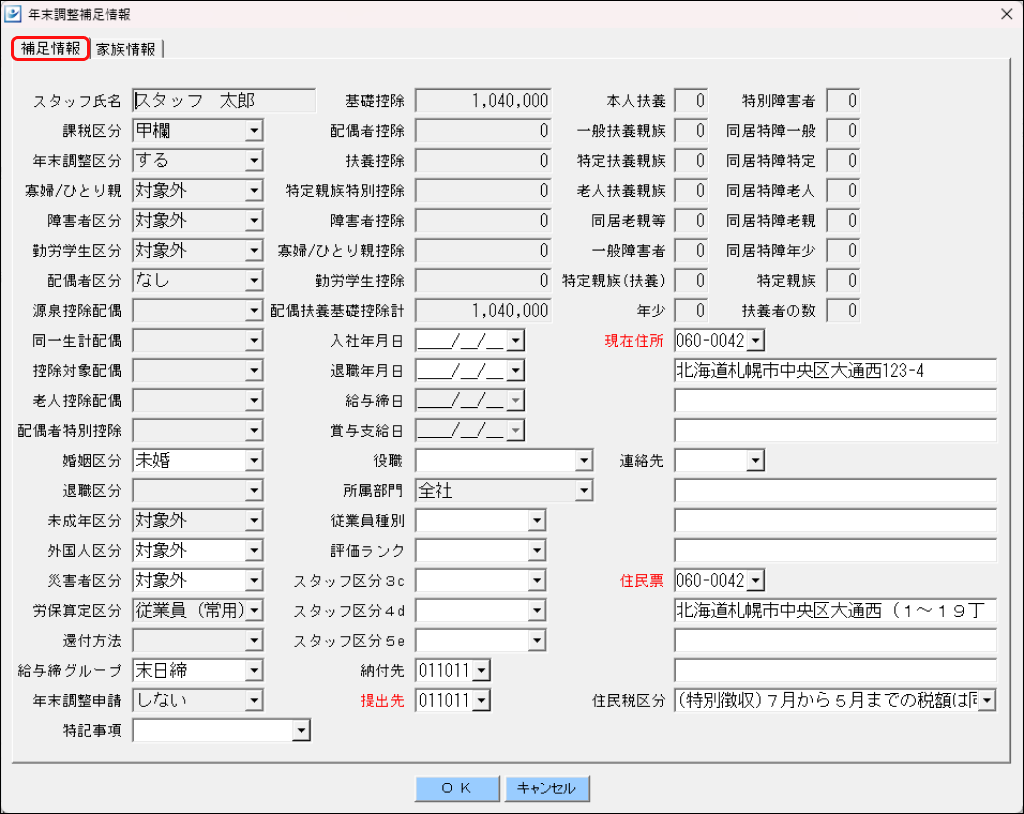This screenshot has width=1024, height=814.
Task: Open the 婚姻区分 dropdown
Action: (254, 461)
